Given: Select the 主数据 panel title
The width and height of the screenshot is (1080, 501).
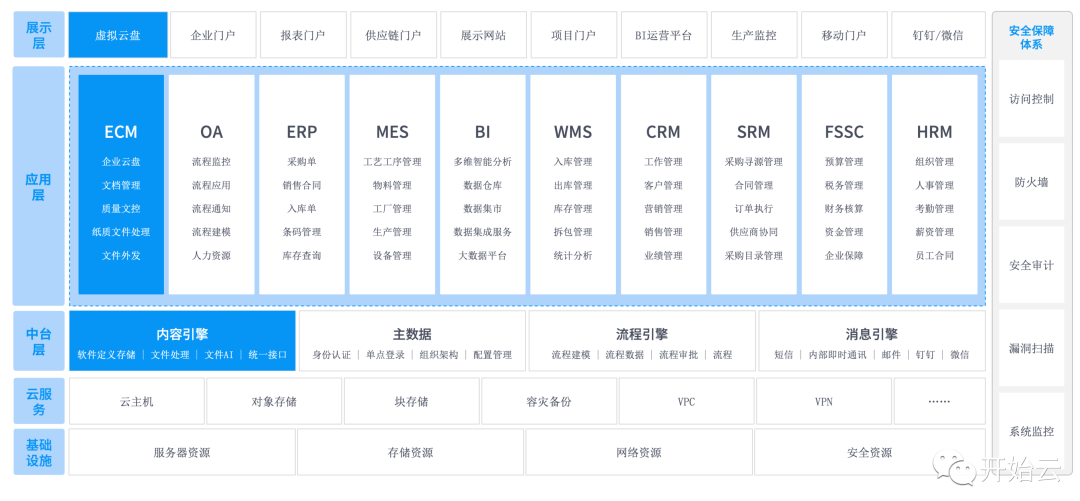Looking at the screenshot, I should coord(412,335).
